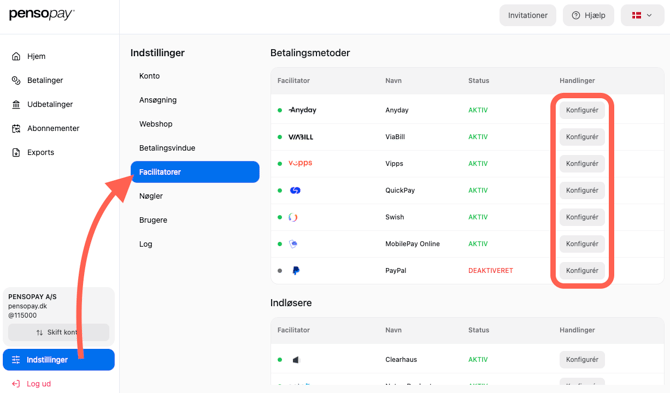Open Hjem from the sidebar

click(x=28, y=56)
